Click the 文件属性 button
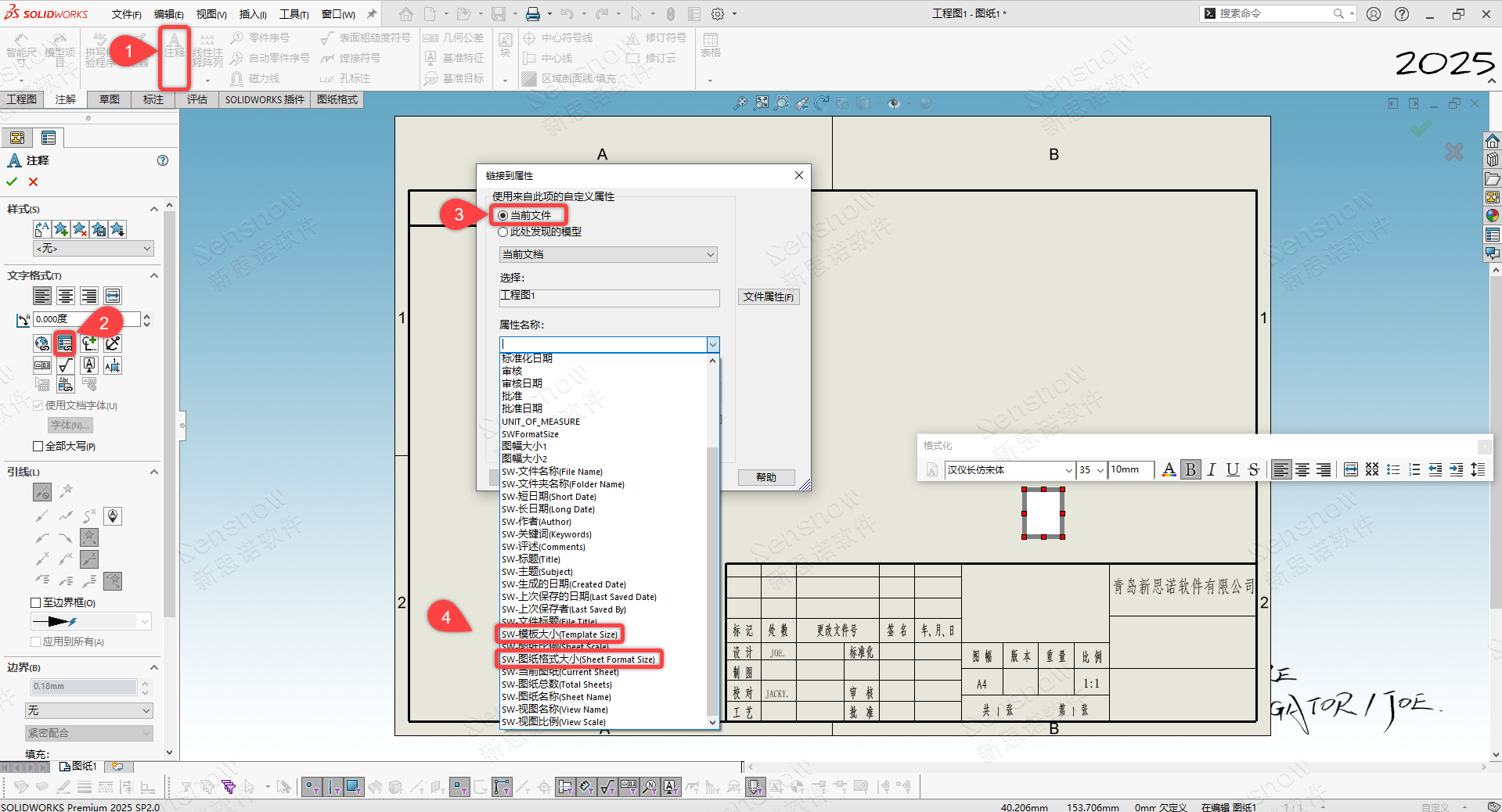This screenshot has height=812, width=1502. pos(768,296)
